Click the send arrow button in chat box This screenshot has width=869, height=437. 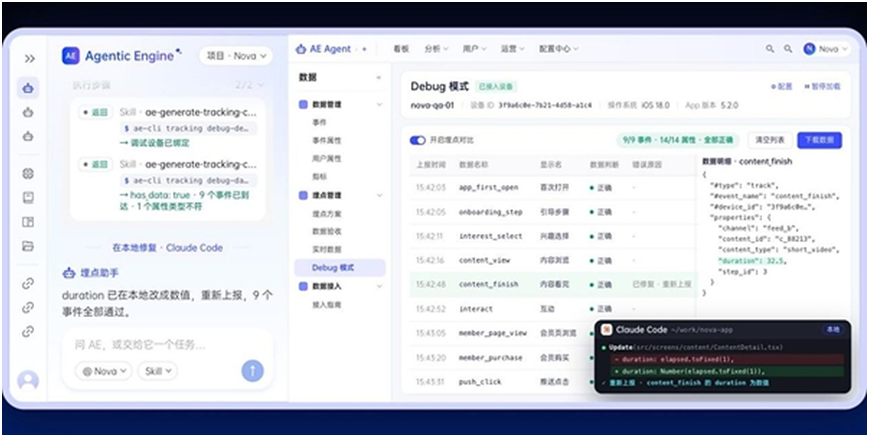point(252,371)
